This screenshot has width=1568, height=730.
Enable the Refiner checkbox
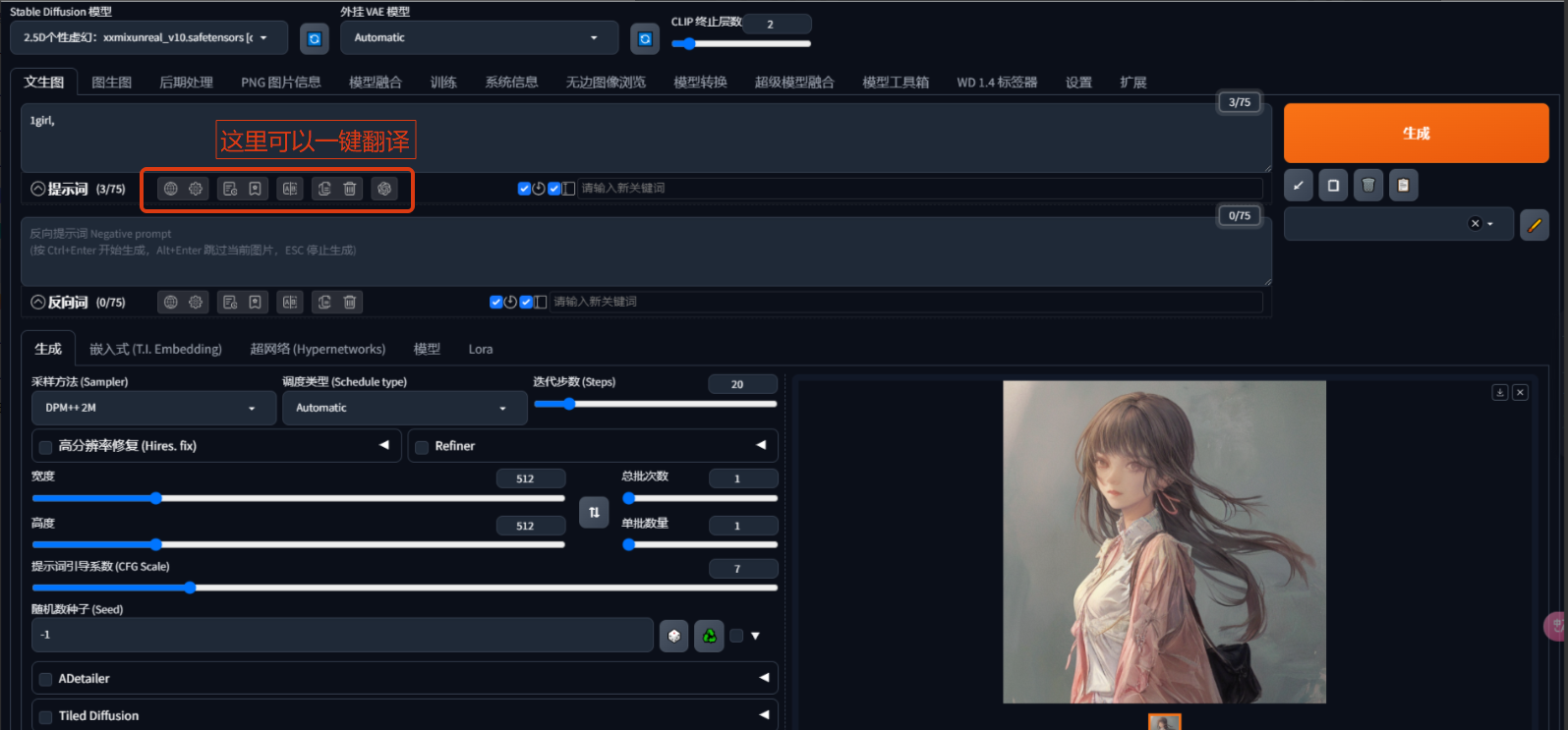tap(422, 447)
